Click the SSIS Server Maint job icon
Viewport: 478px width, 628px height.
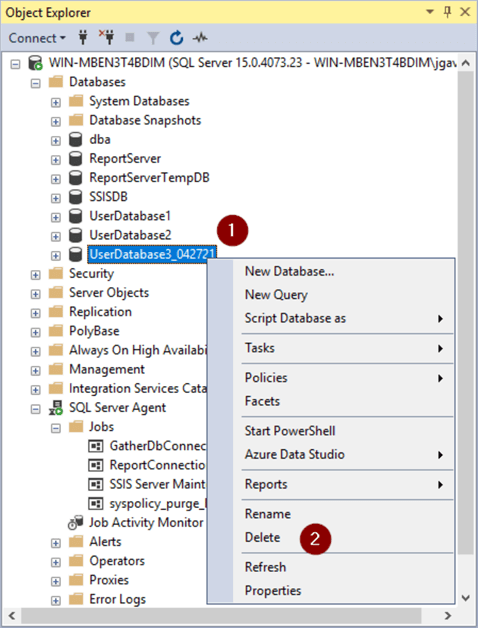click(95, 485)
